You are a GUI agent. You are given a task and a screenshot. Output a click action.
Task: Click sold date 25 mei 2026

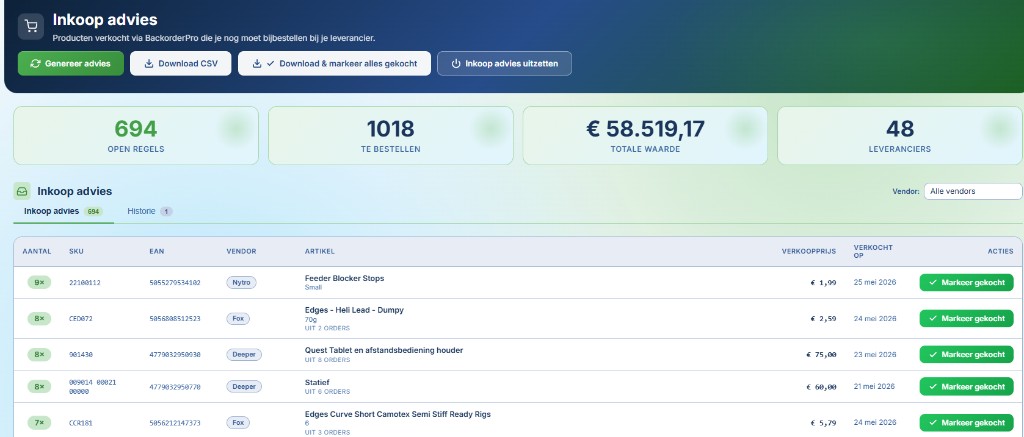click(875, 283)
